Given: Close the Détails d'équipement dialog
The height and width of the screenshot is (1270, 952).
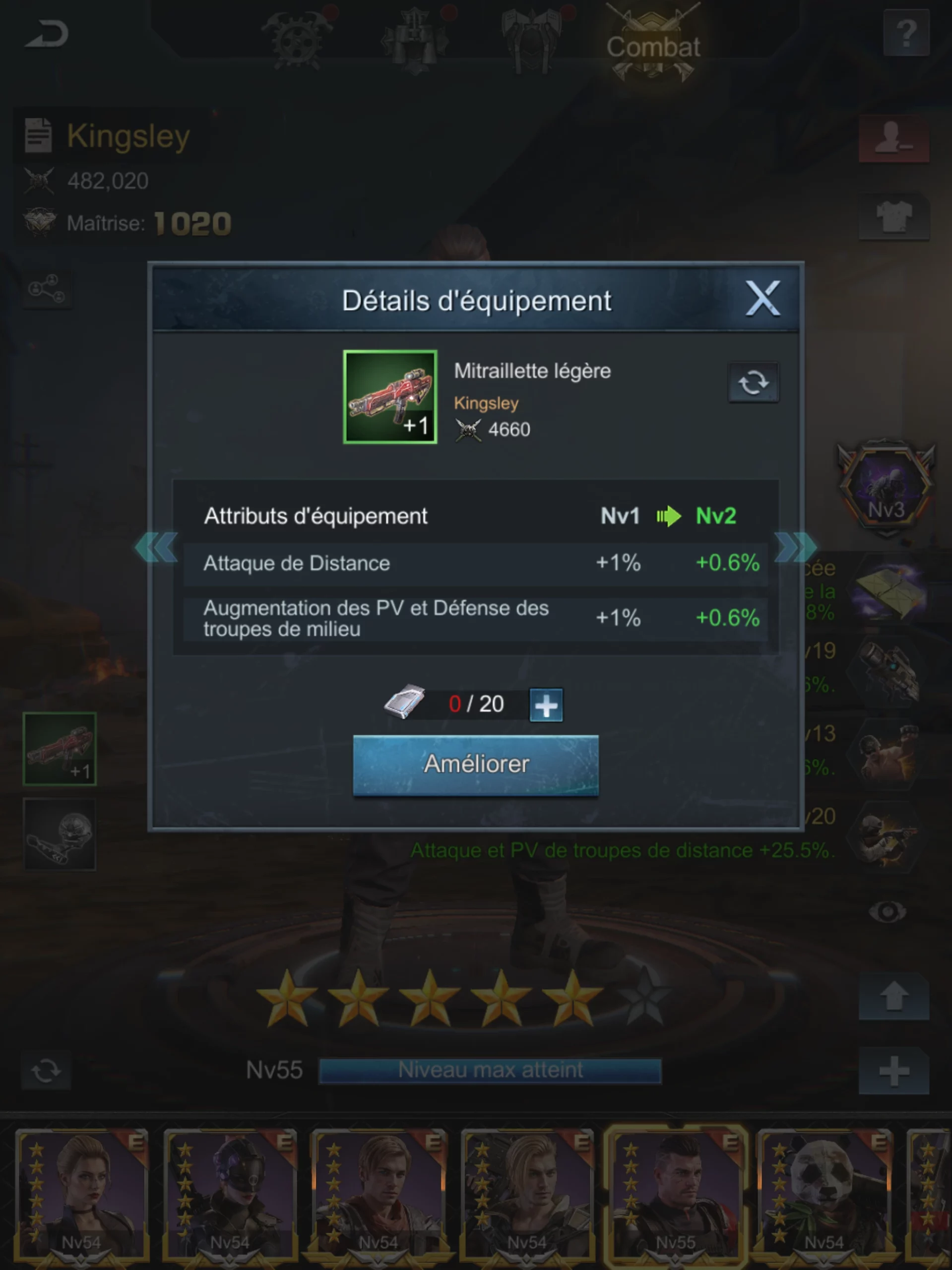Looking at the screenshot, I should tap(762, 299).
